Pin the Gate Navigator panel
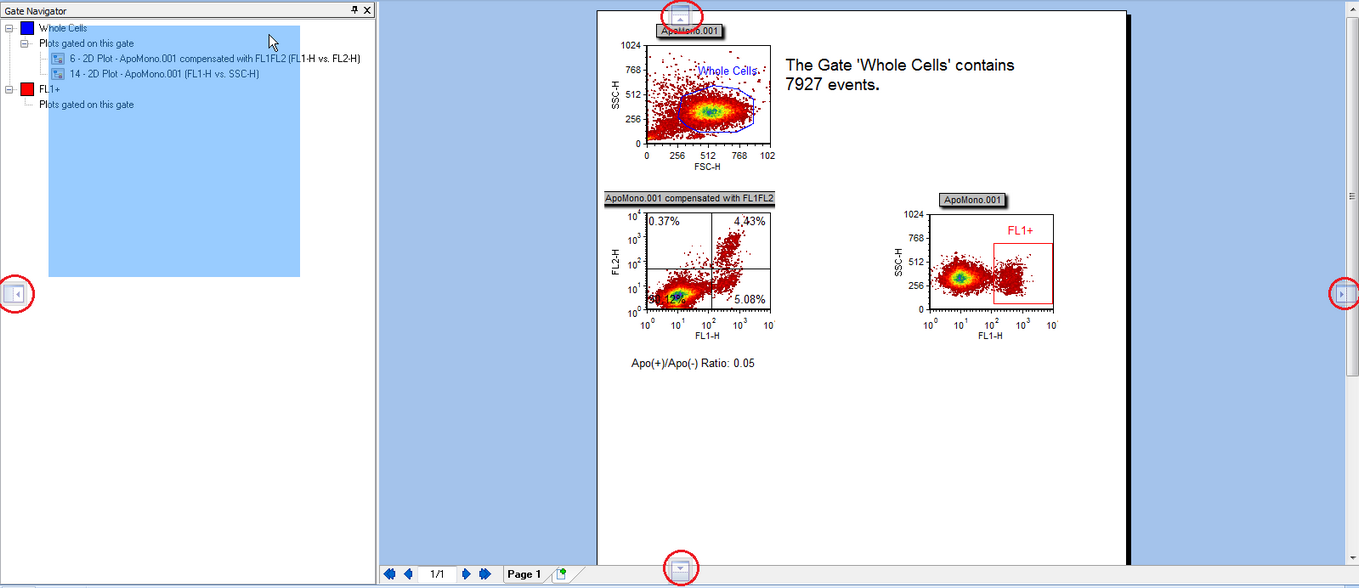Viewport: 1359px width, 588px height. click(354, 10)
